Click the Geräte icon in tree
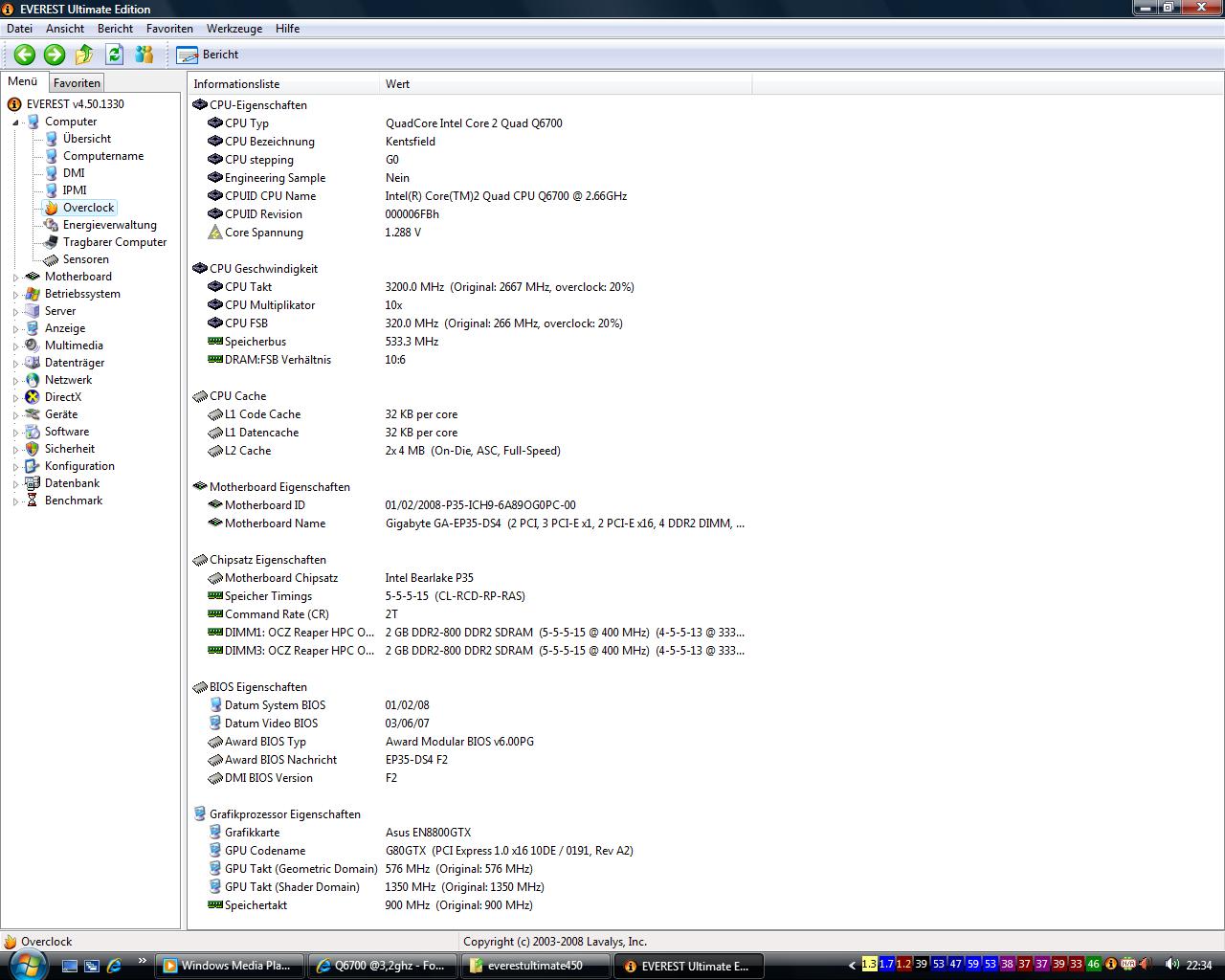This screenshot has width=1225, height=980. [x=33, y=414]
